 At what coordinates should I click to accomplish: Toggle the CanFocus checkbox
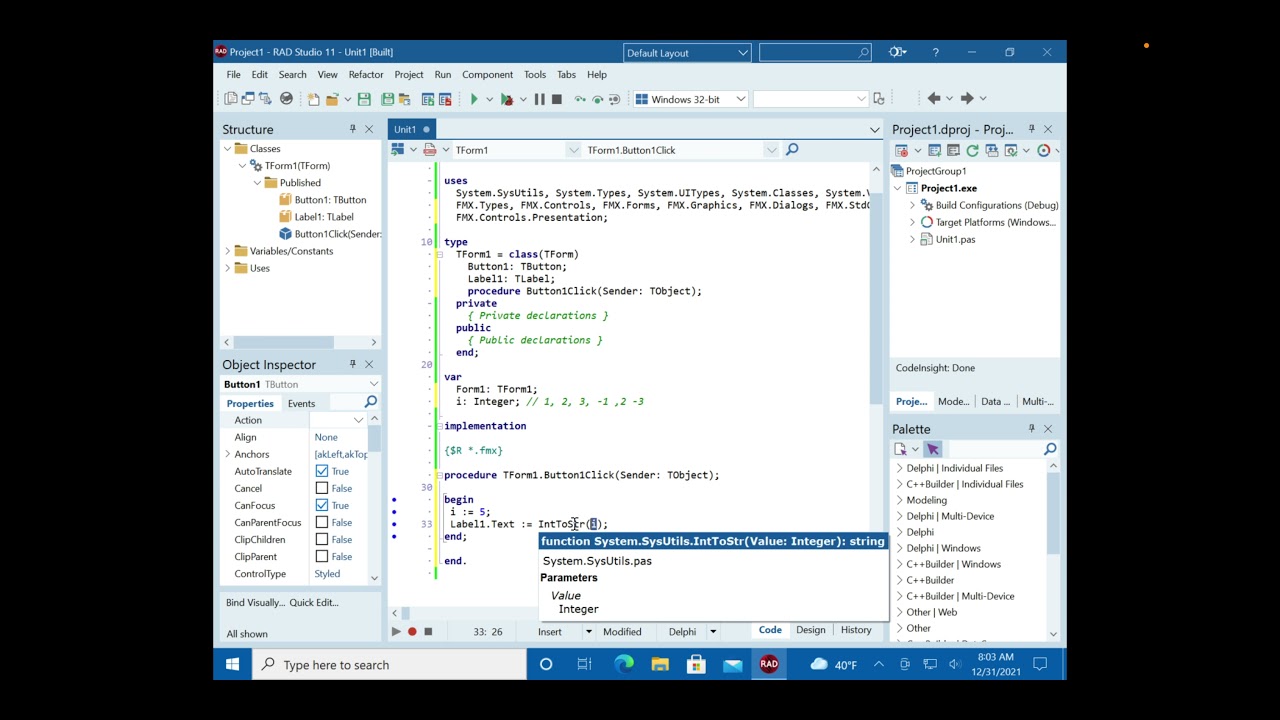click(x=322, y=505)
